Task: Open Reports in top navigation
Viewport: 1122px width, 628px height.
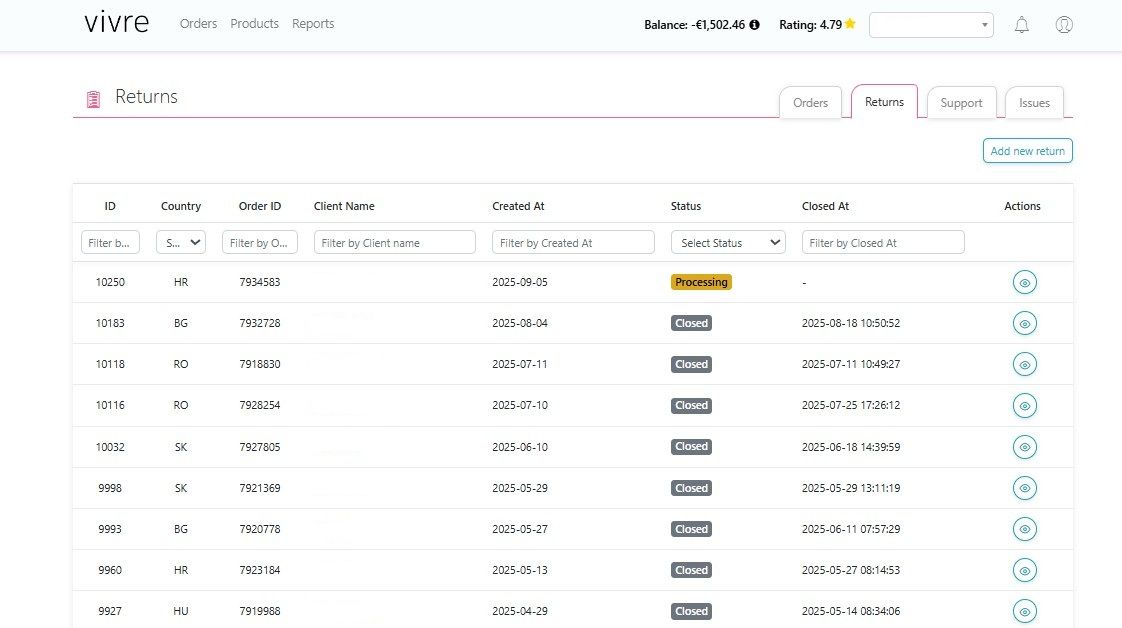Action: tap(313, 24)
